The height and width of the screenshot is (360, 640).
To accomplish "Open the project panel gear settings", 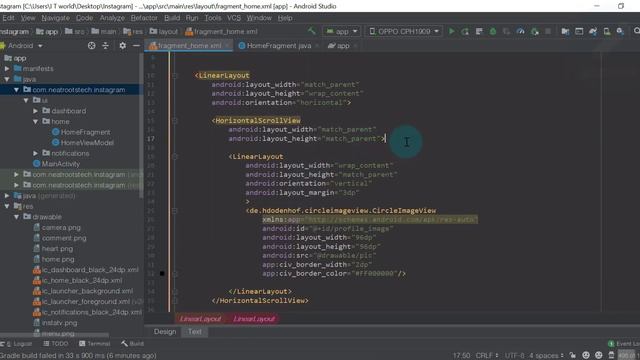I will pos(122,46).
